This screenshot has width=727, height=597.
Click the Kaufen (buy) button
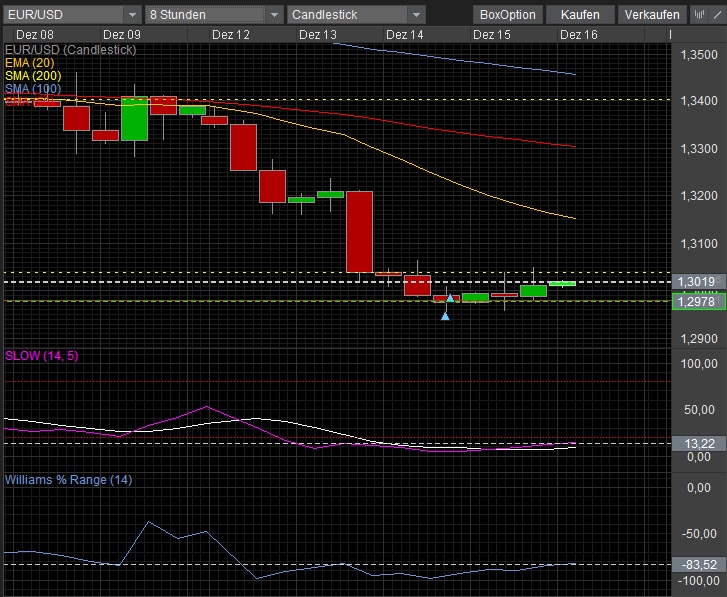[580, 15]
